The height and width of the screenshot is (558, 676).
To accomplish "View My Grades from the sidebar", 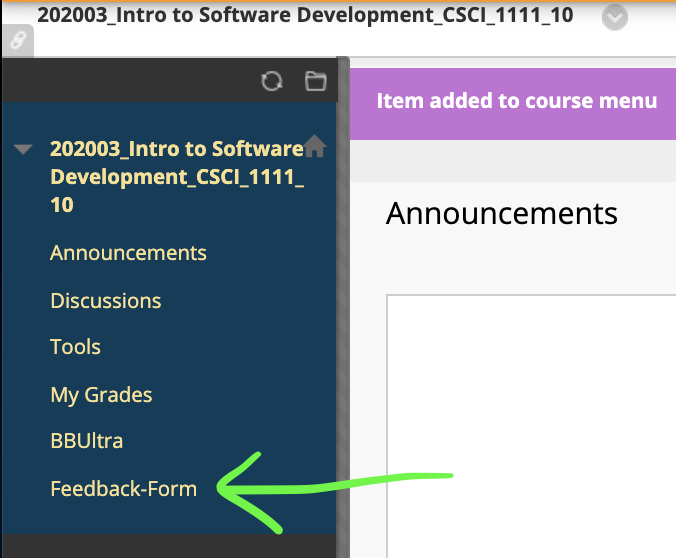I will point(101,394).
